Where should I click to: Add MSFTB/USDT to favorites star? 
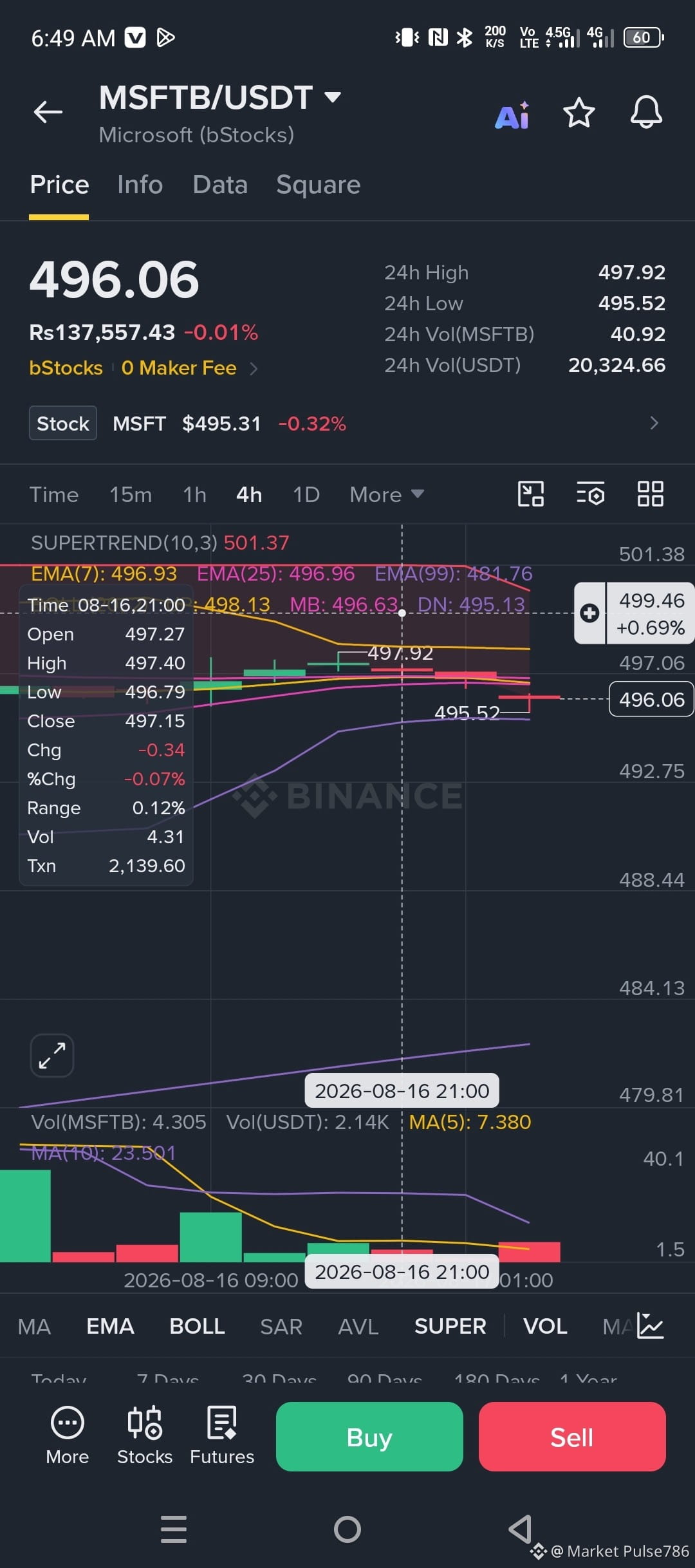tap(579, 113)
